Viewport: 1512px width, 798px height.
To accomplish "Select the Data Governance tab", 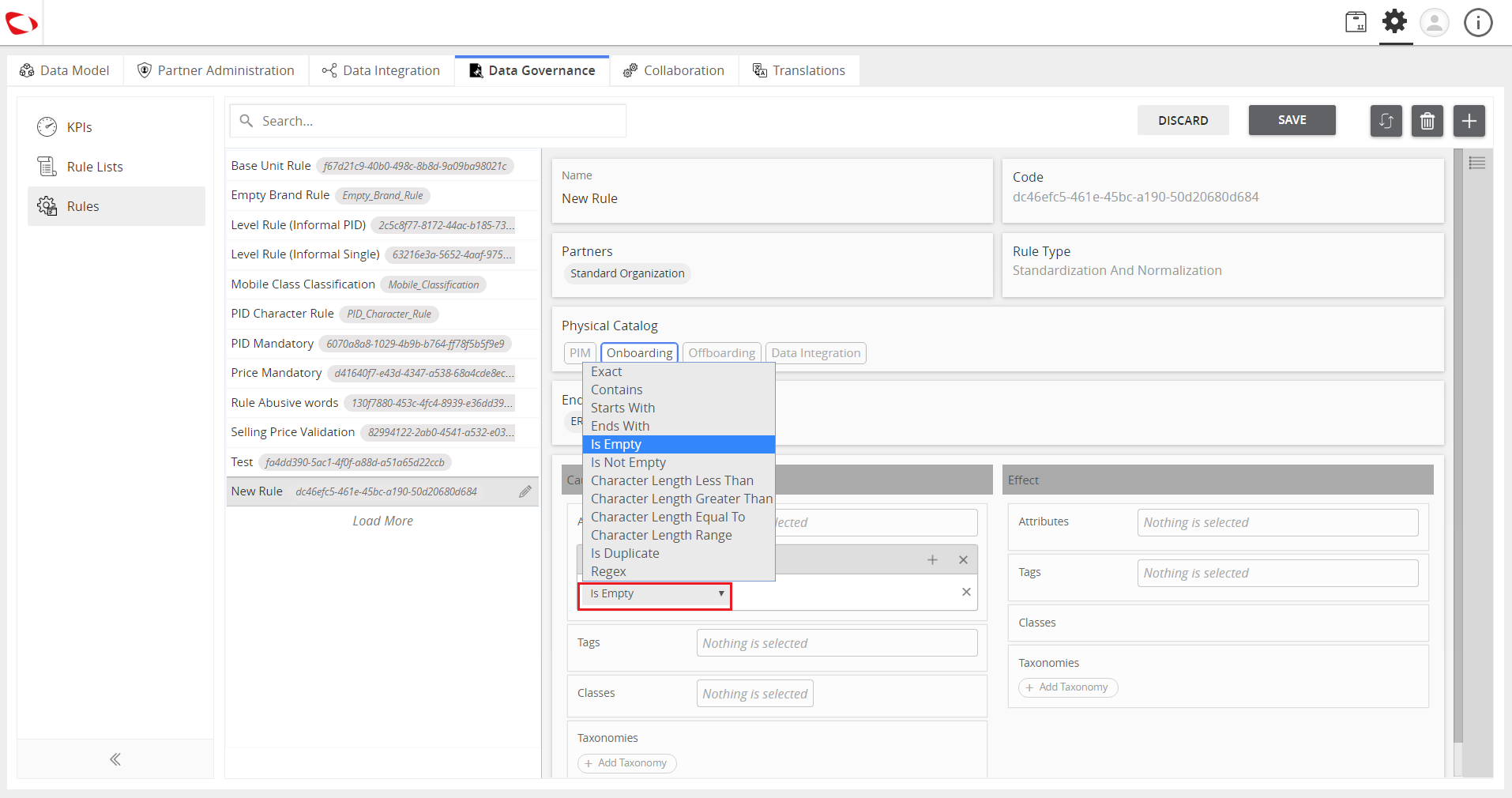I will point(532,70).
